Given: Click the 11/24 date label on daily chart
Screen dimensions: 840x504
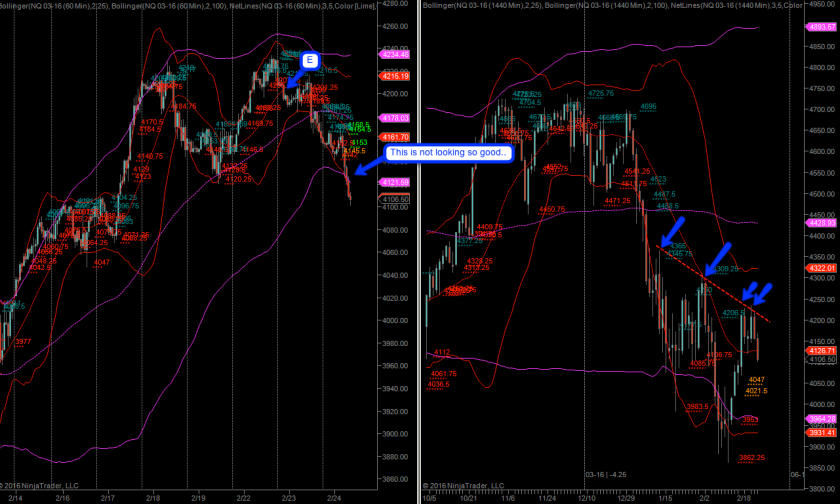Looking at the screenshot, I should pyautogui.click(x=548, y=498).
